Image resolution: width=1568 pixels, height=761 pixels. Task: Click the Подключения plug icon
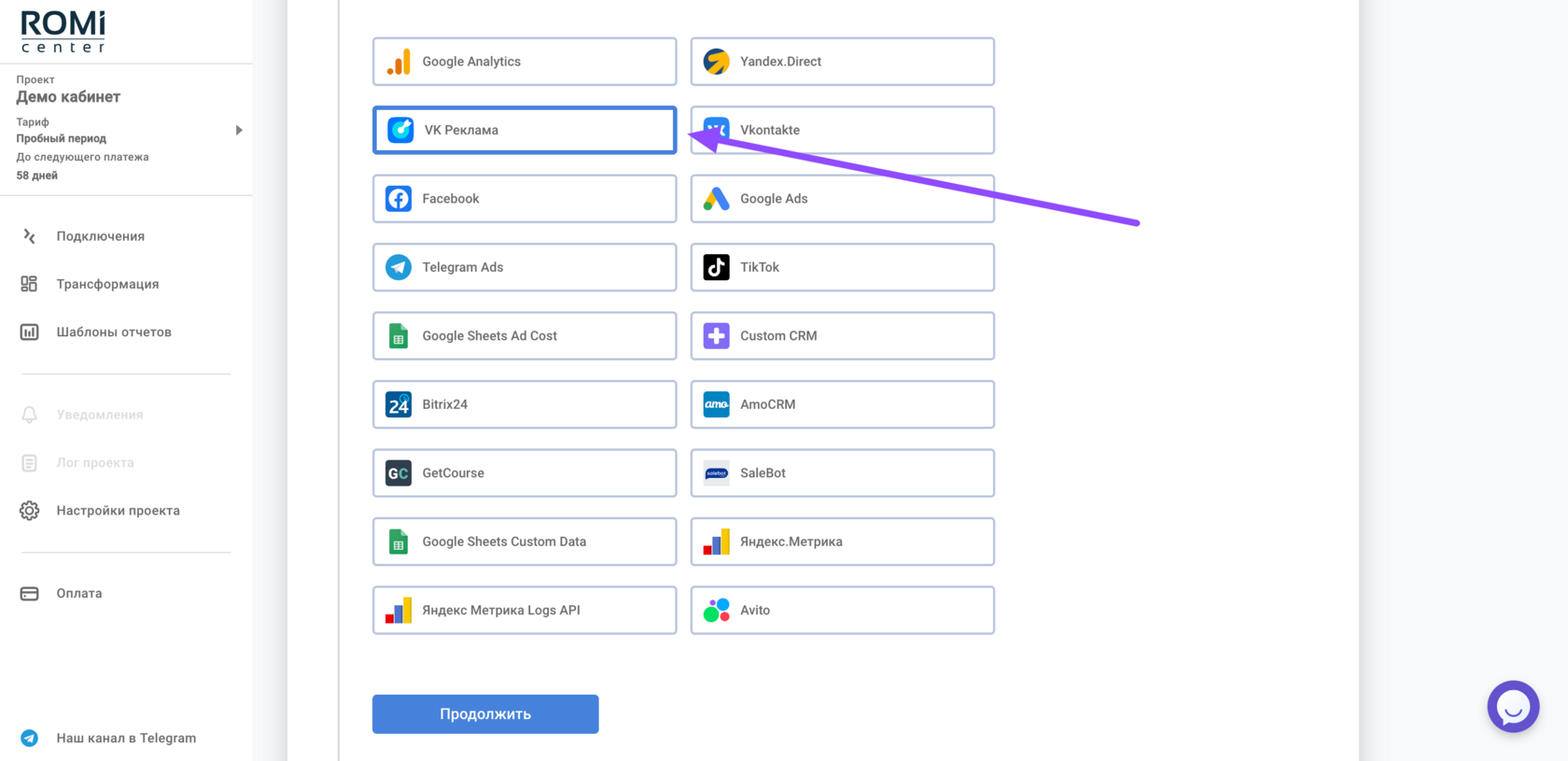[30, 236]
